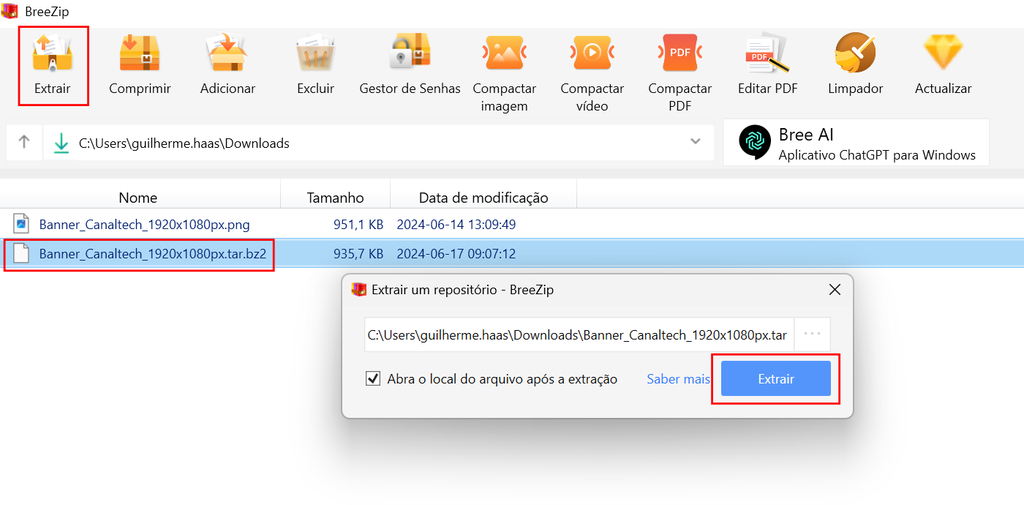1024x505 pixels.
Task: Click the tar.bz2 file's blank icon
Action: [x=22, y=253]
